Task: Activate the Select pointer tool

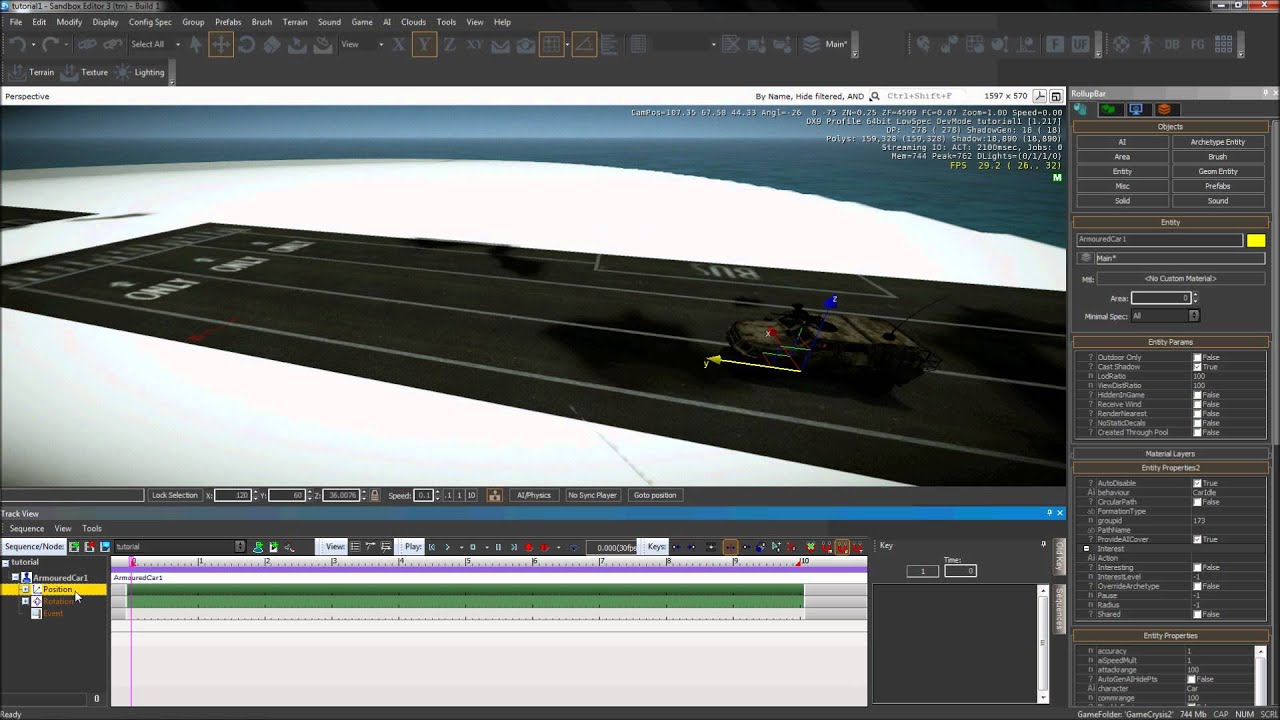Action: (x=196, y=44)
